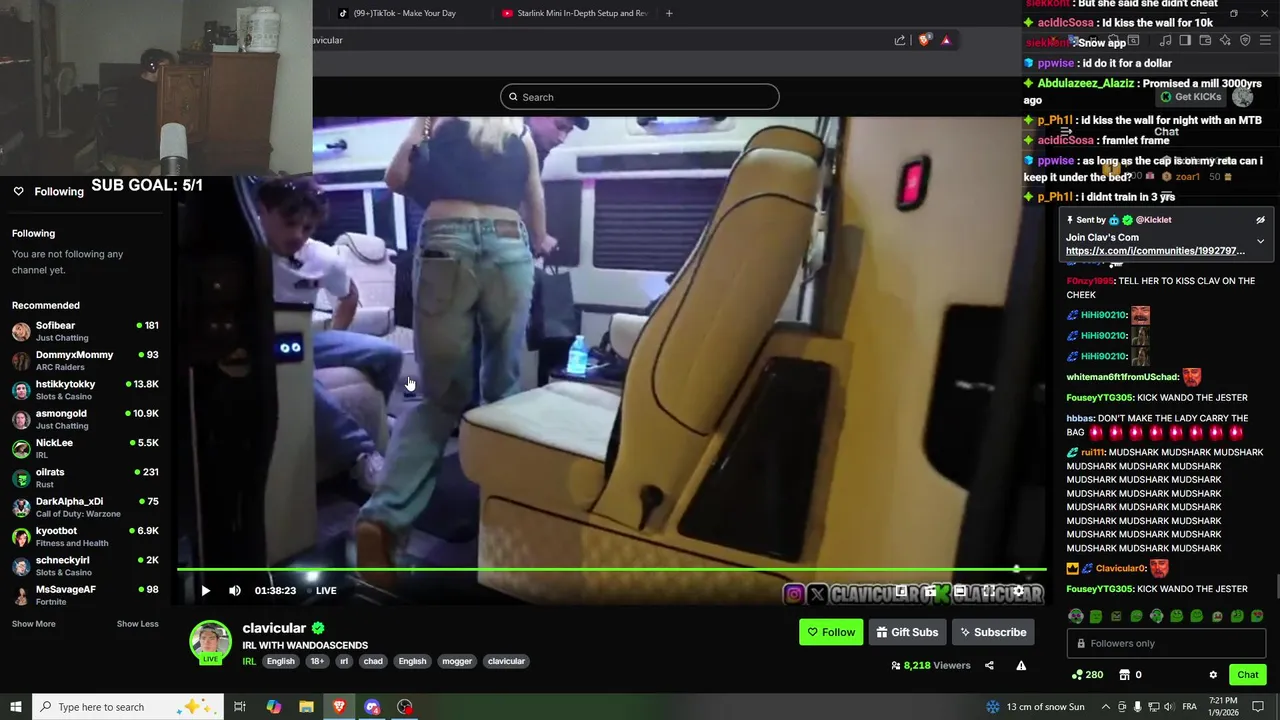Report the stream via warning icon

point(1021,665)
